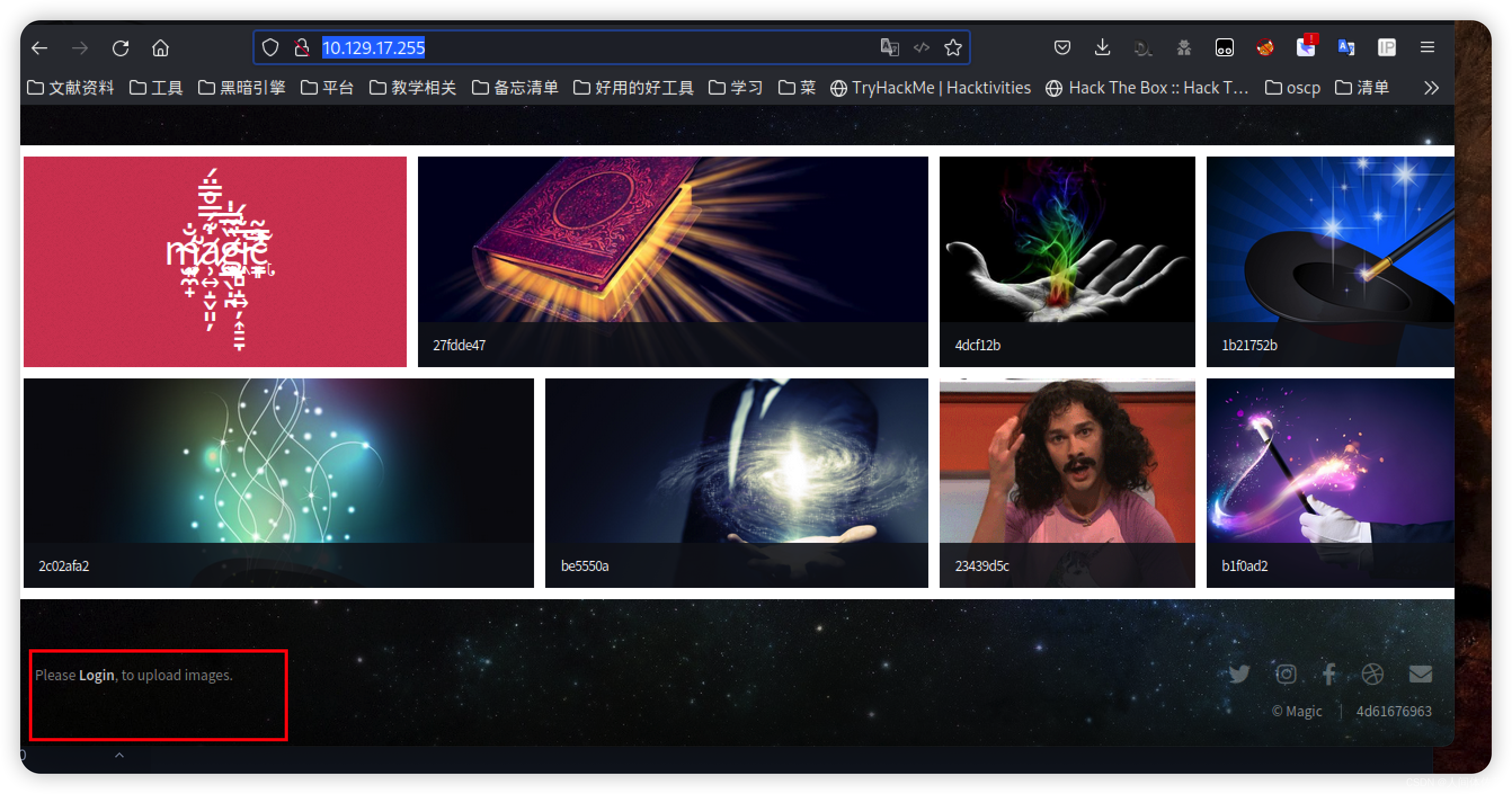Open TryHackMe Hacktivities bookmark
The height and width of the screenshot is (794, 1512).
click(930, 88)
